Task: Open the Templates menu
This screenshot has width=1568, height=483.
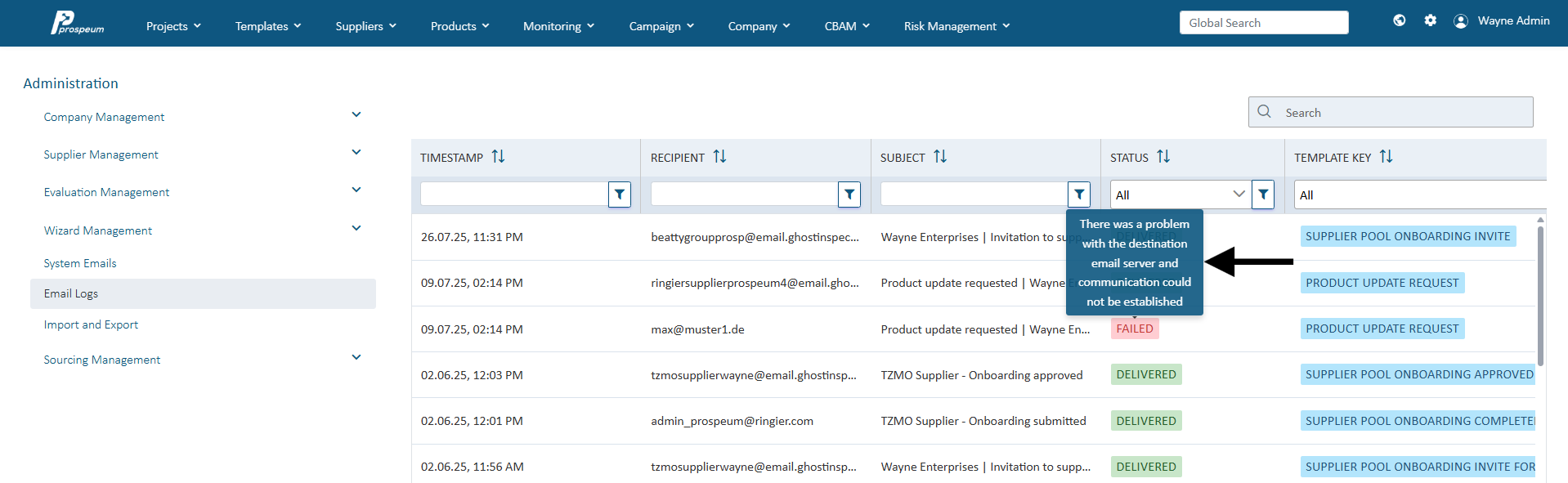Action: (268, 26)
